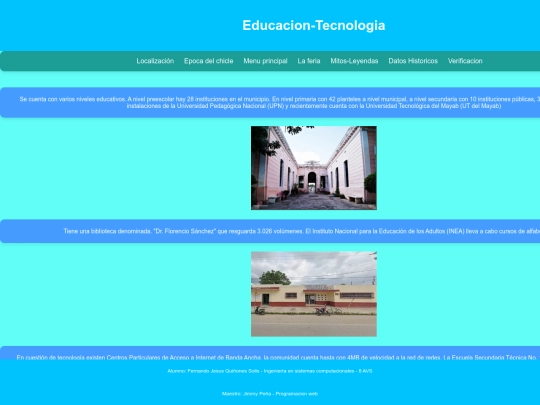Image resolution: width=540 pixels, height=405 pixels.
Task: Click the Educacion-Tecnologia page heading
Action: pyautogui.click(x=313, y=25)
